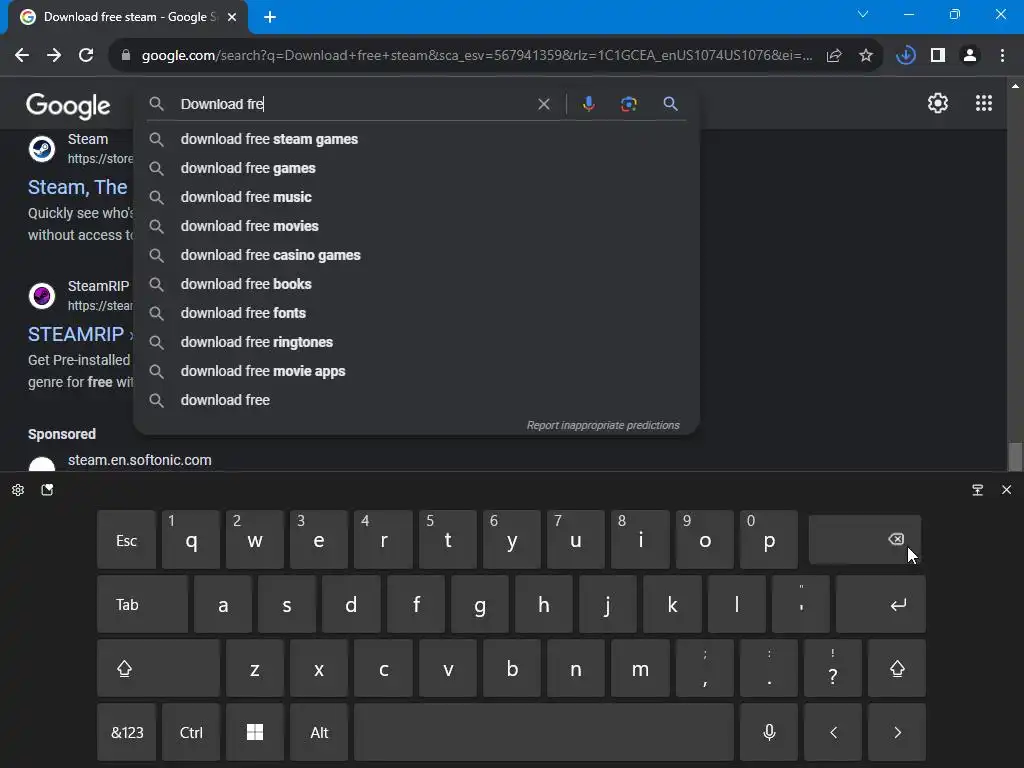The image size is (1024, 768).
Task: Open the tab search chevron
Action: coord(863,14)
